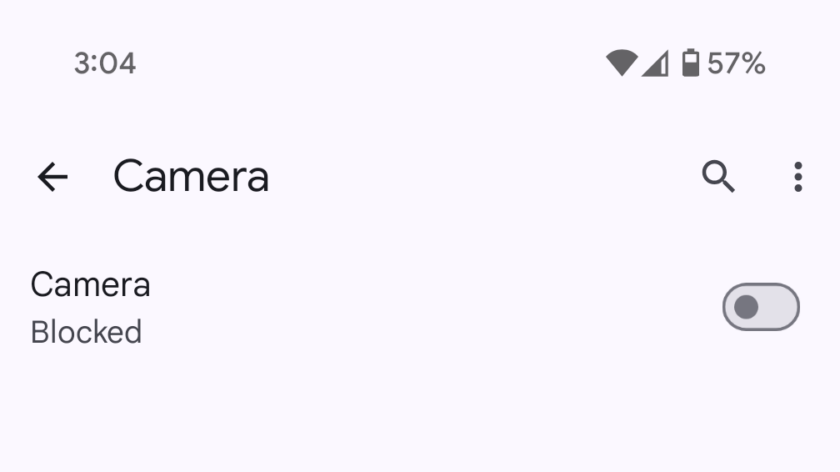Go back using the left arrow
This screenshot has width=840, height=472.
tap(52, 177)
